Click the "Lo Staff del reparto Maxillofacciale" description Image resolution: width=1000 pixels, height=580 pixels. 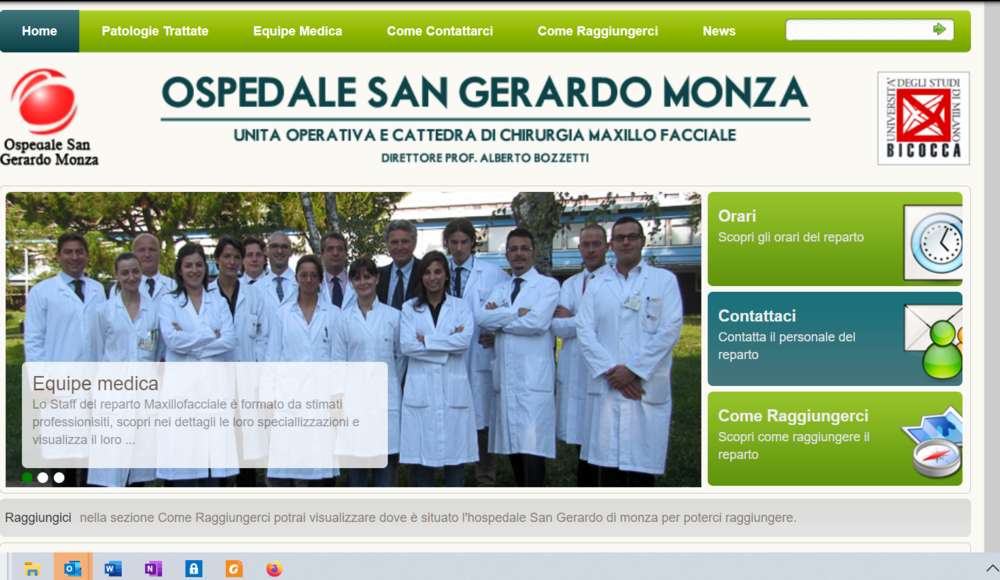tap(196, 422)
